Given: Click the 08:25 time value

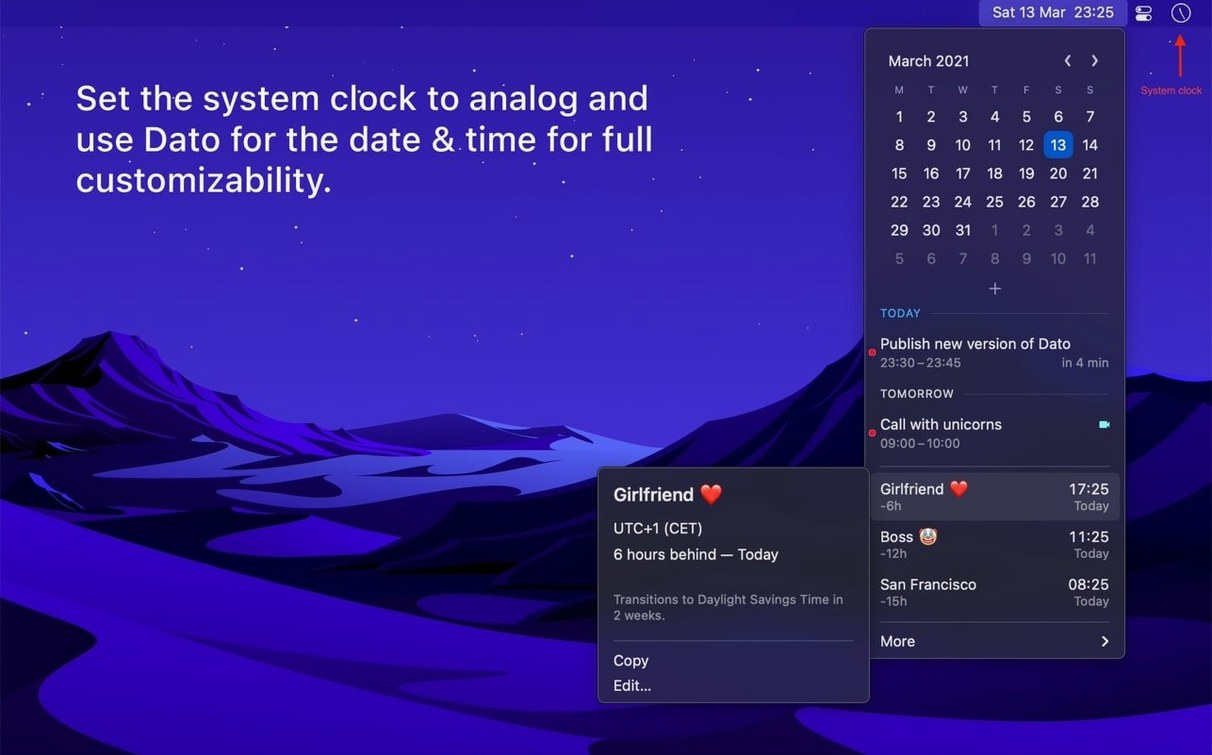Looking at the screenshot, I should pos(1089,585).
